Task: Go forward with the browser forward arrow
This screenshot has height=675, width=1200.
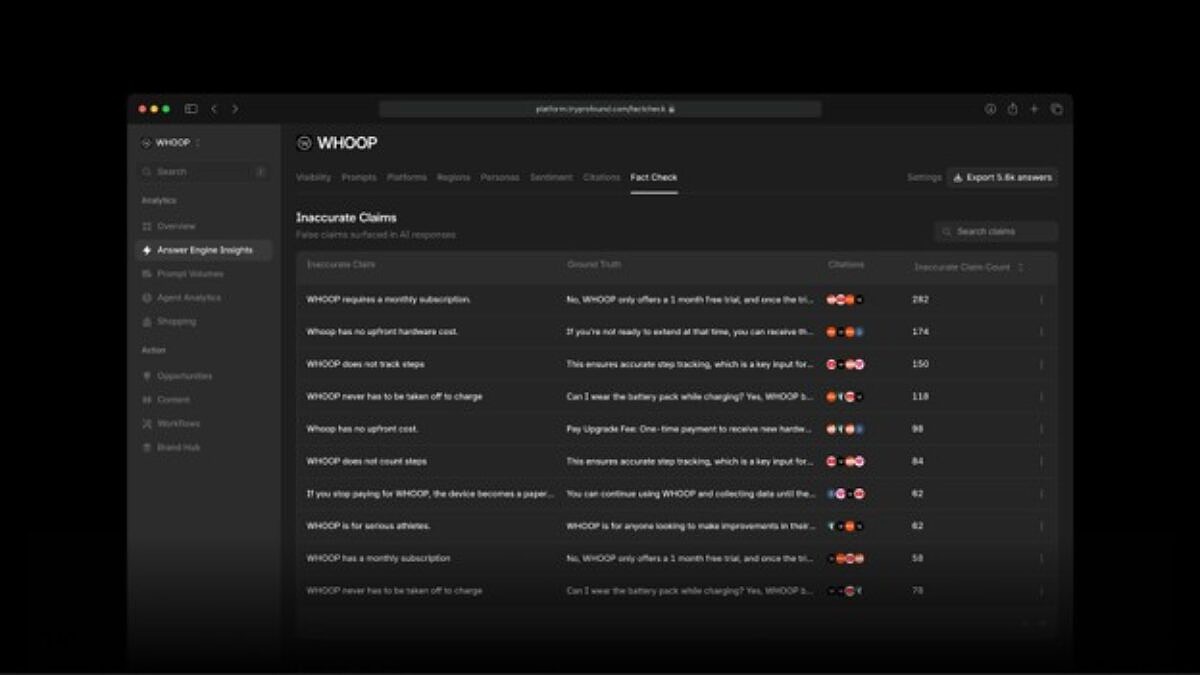Action: [235, 109]
